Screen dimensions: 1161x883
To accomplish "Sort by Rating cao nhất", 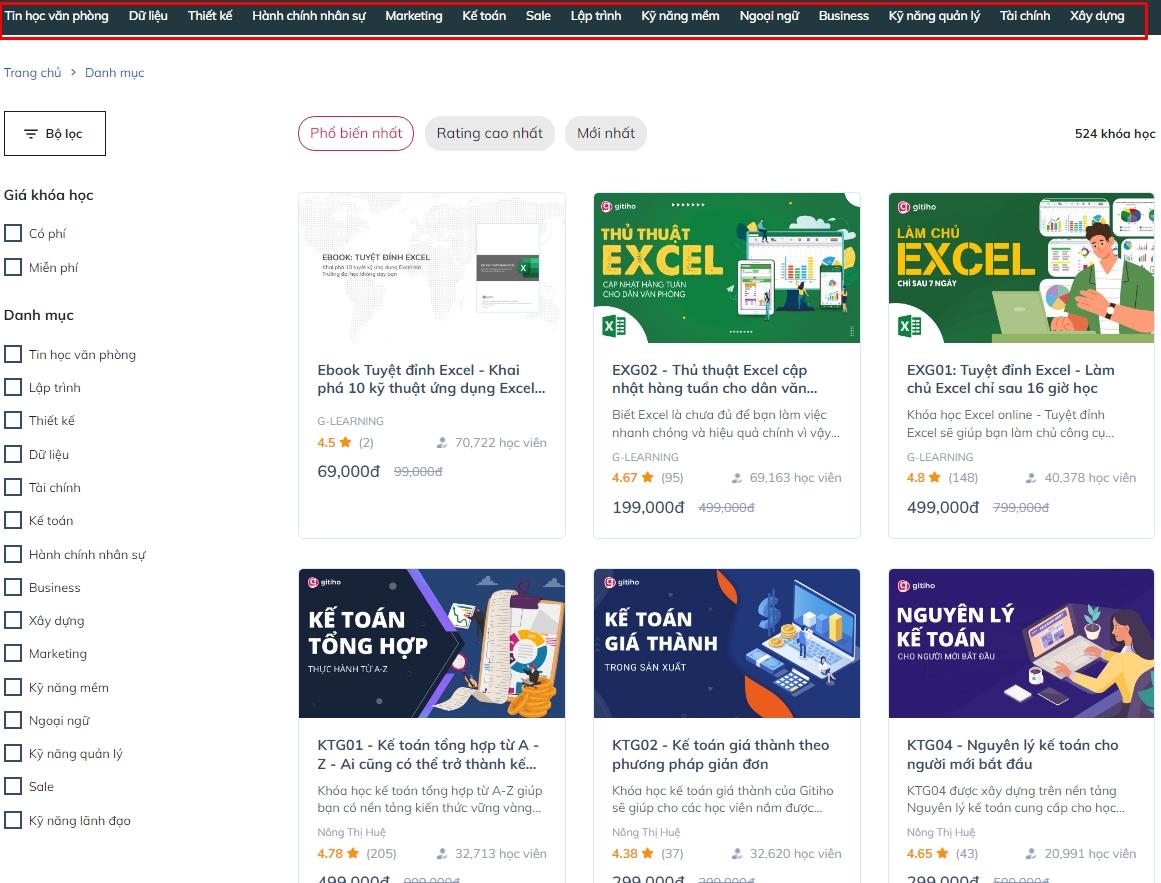I will [x=489, y=133].
